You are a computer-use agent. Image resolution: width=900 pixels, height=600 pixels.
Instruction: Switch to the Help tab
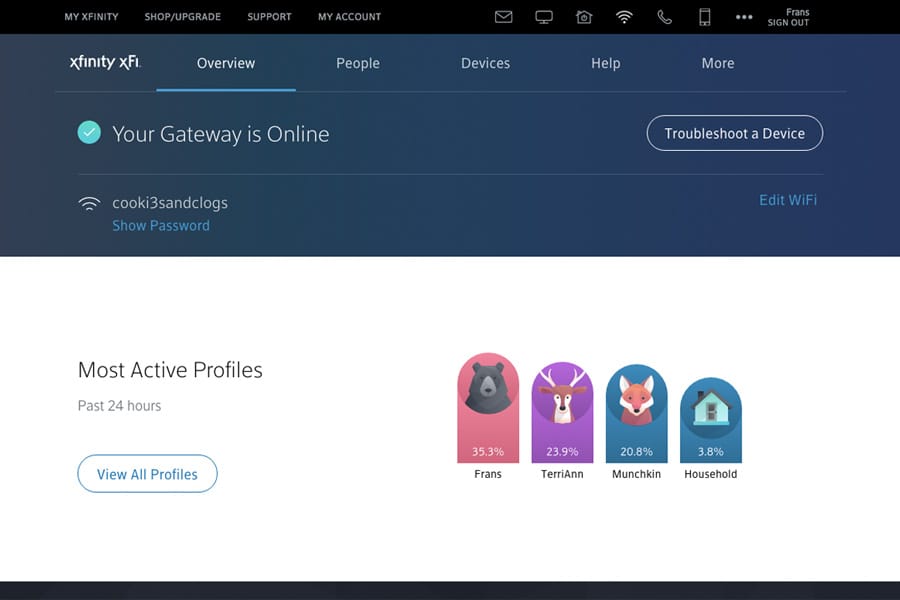[606, 63]
